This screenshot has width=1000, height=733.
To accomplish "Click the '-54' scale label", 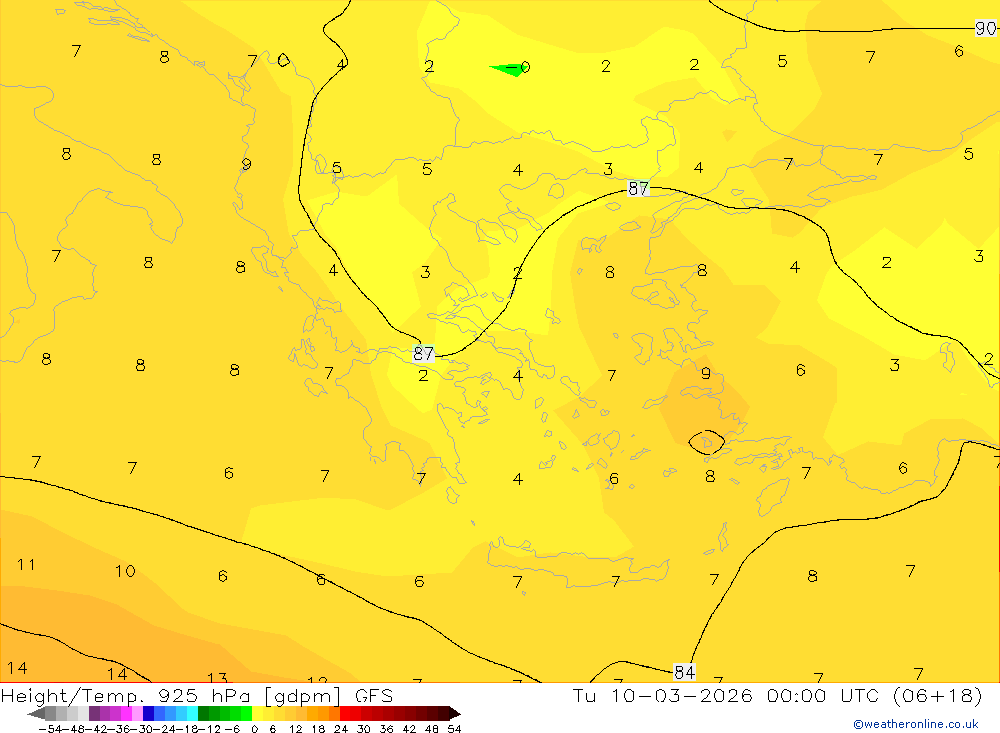I will coord(50,729).
